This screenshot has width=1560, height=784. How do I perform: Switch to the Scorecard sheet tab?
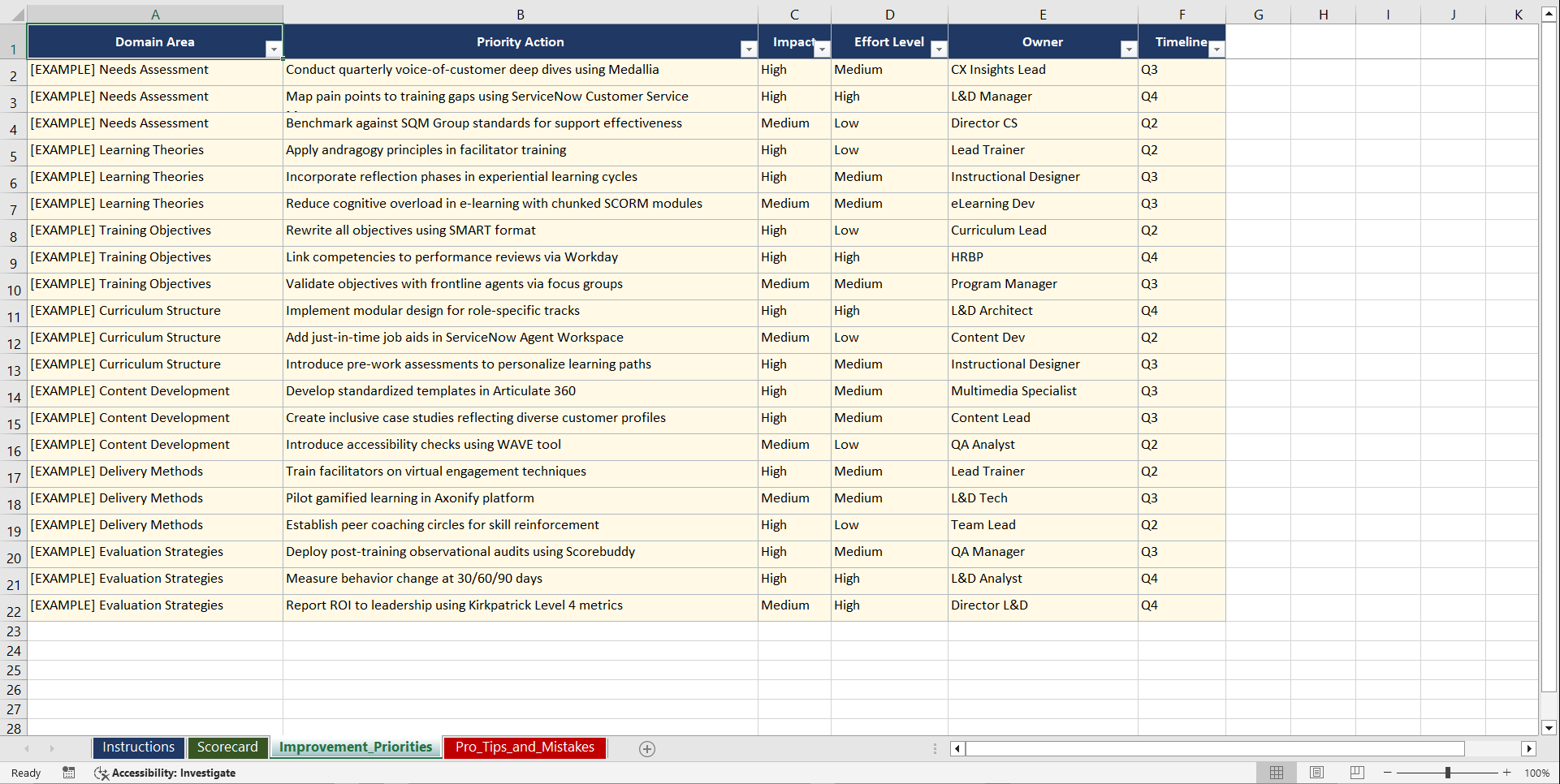(228, 747)
